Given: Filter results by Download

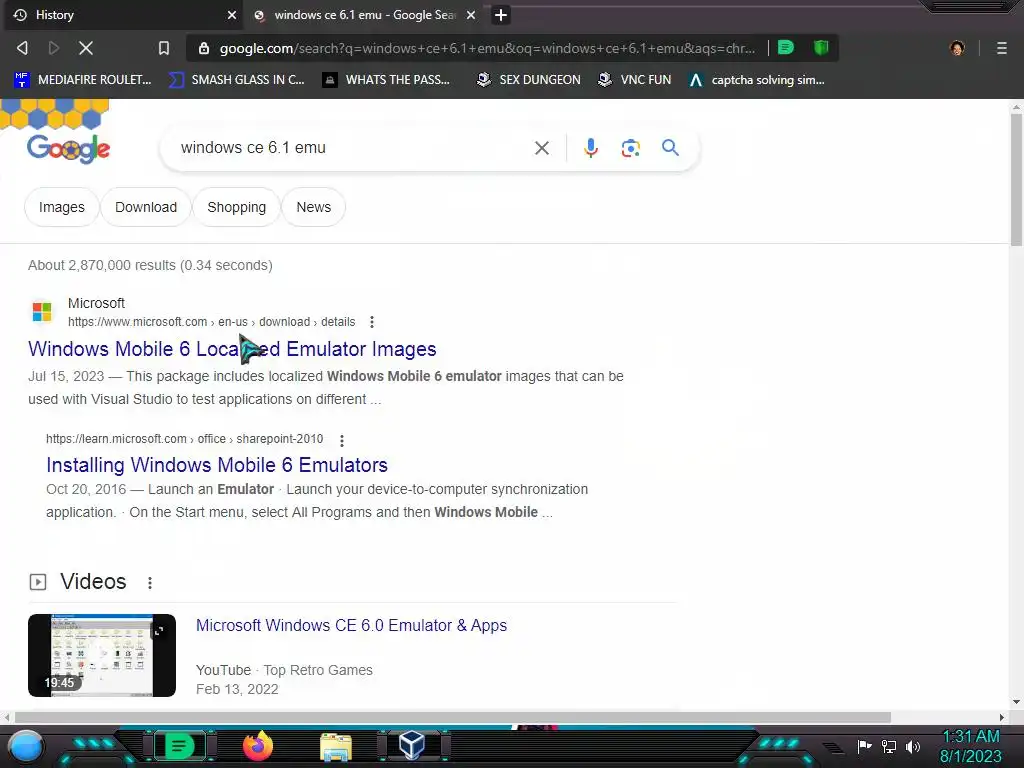Looking at the screenshot, I should (x=146, y=207).
